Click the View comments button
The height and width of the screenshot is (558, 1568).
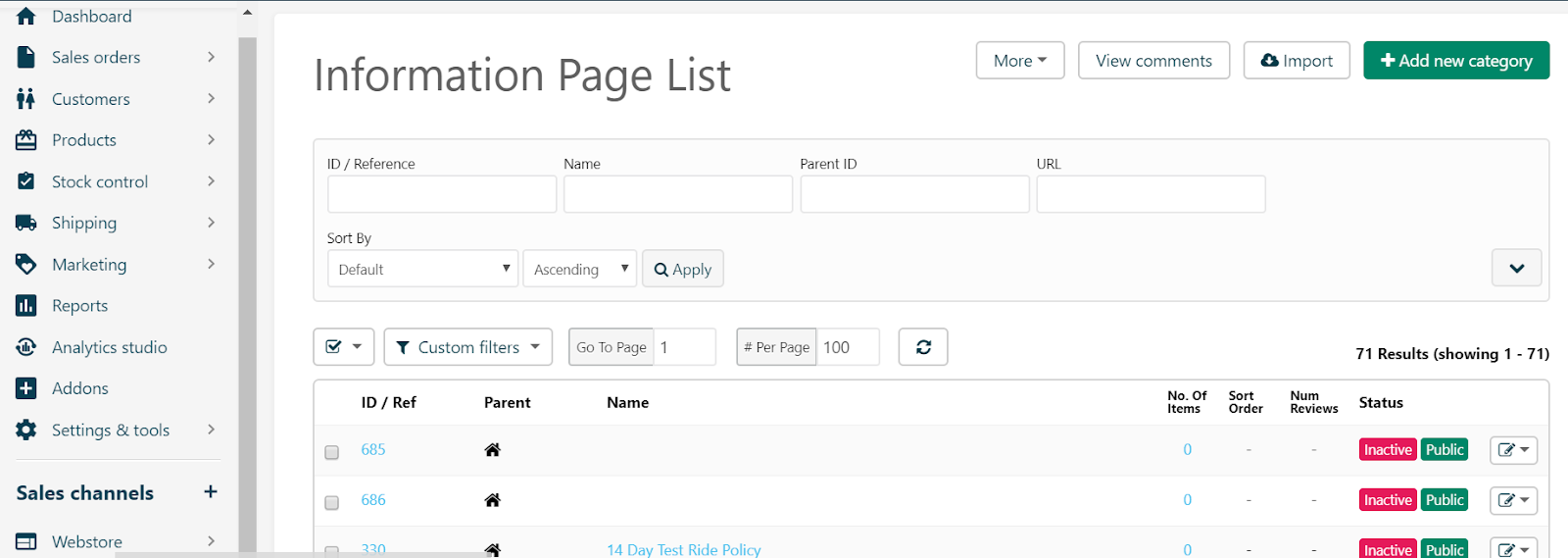(x=1153, y=61)
